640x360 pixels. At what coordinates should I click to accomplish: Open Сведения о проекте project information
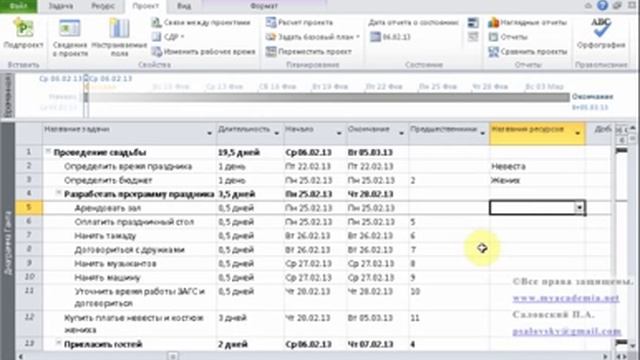(70, 38)
